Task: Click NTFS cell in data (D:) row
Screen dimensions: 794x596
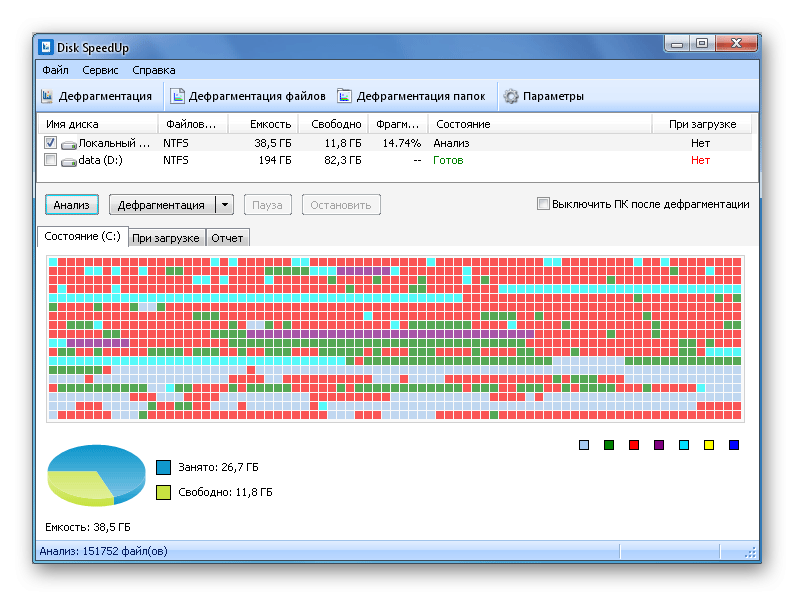Action: pos(176,161)
